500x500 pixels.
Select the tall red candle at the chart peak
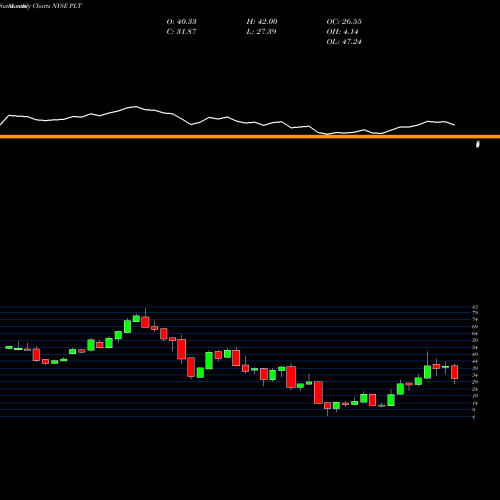pyautogui.click(x=145, y=322)
